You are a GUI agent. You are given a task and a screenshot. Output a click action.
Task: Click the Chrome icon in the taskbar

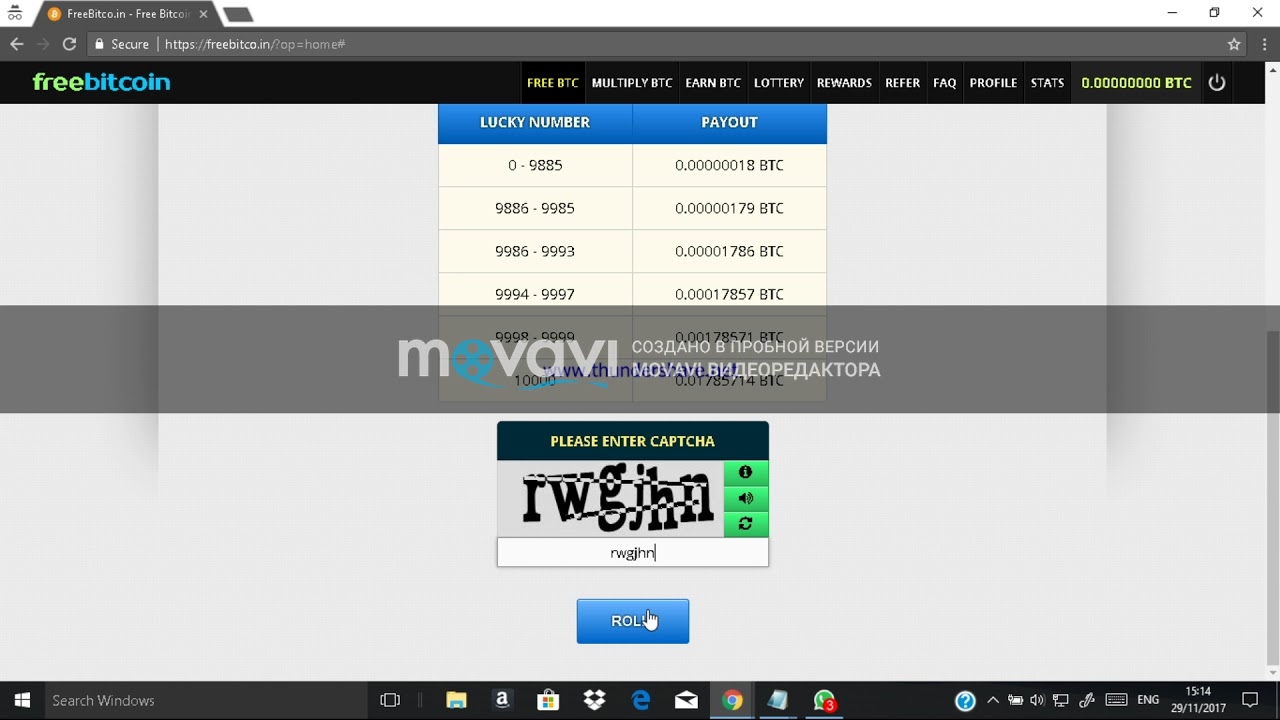pyautogui.click(x=732, y=700)
